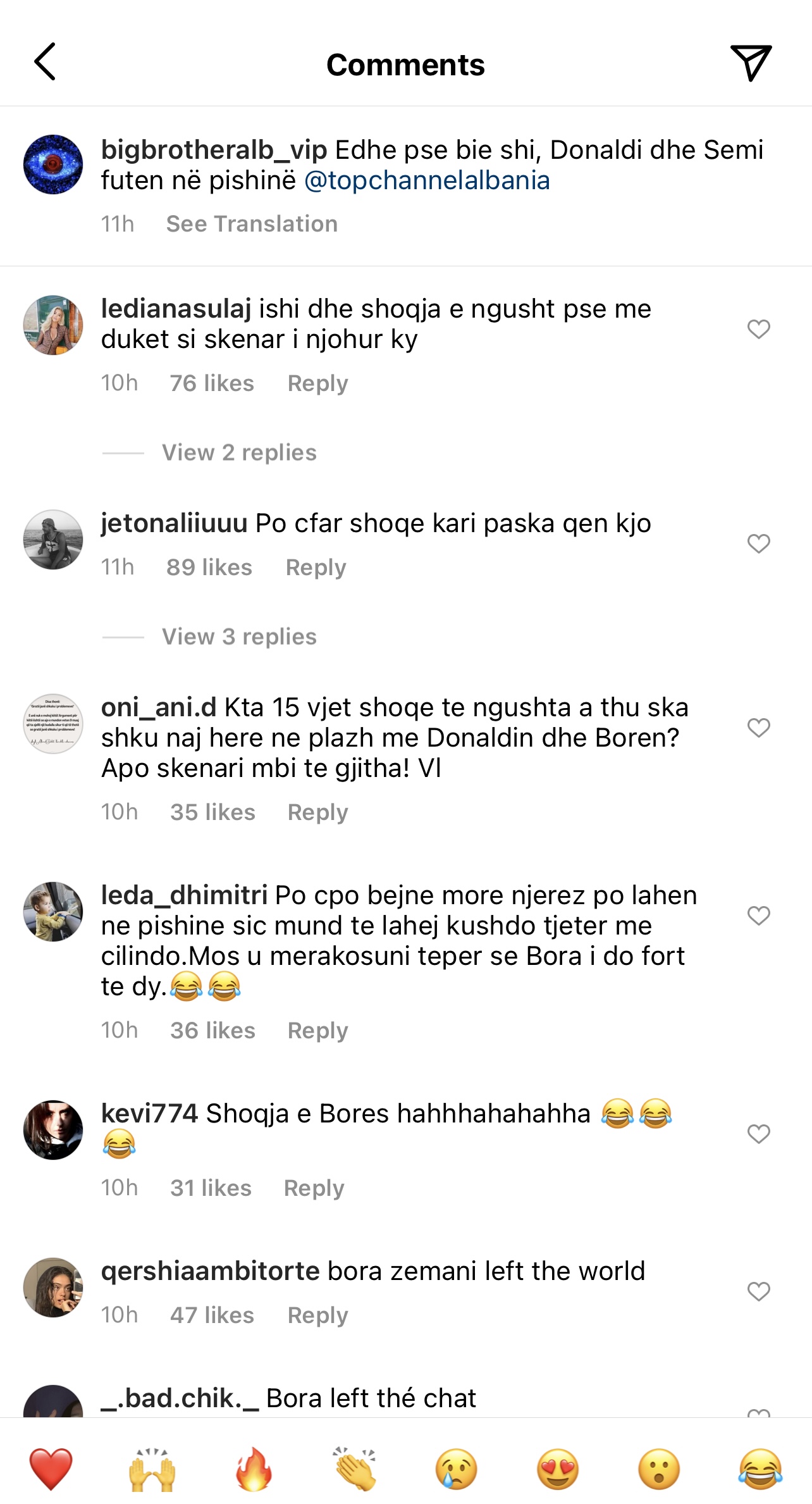Send the raised hands emoji reaction
This screenshot has width=812, height=1504.
(x=152, y=1469)
